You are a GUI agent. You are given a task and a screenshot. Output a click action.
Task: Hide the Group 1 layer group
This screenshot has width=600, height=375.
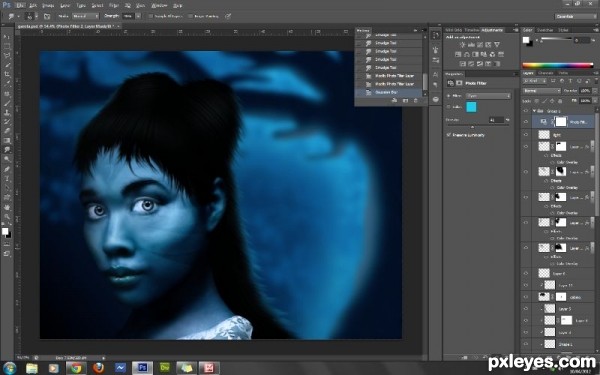(x=526, y=111)
